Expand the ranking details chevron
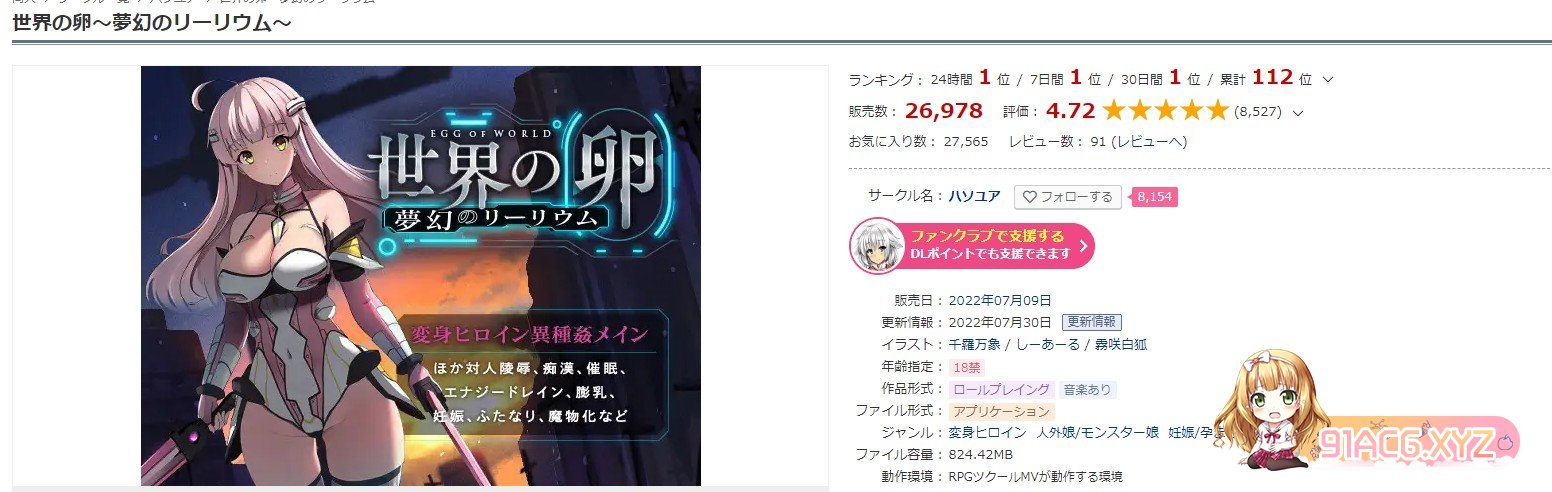Screen dimensions: 1552x492 tap(1327, 80)
